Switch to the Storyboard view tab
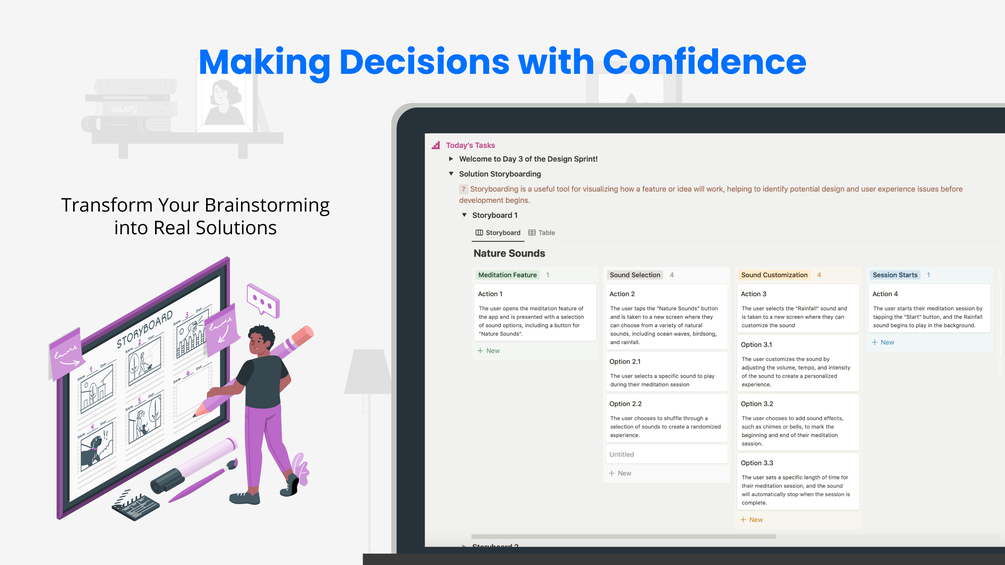 click(x=498, y=233)
